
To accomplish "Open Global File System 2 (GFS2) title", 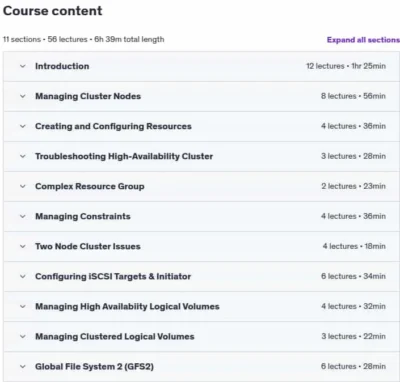I will [x=94, y=366].
